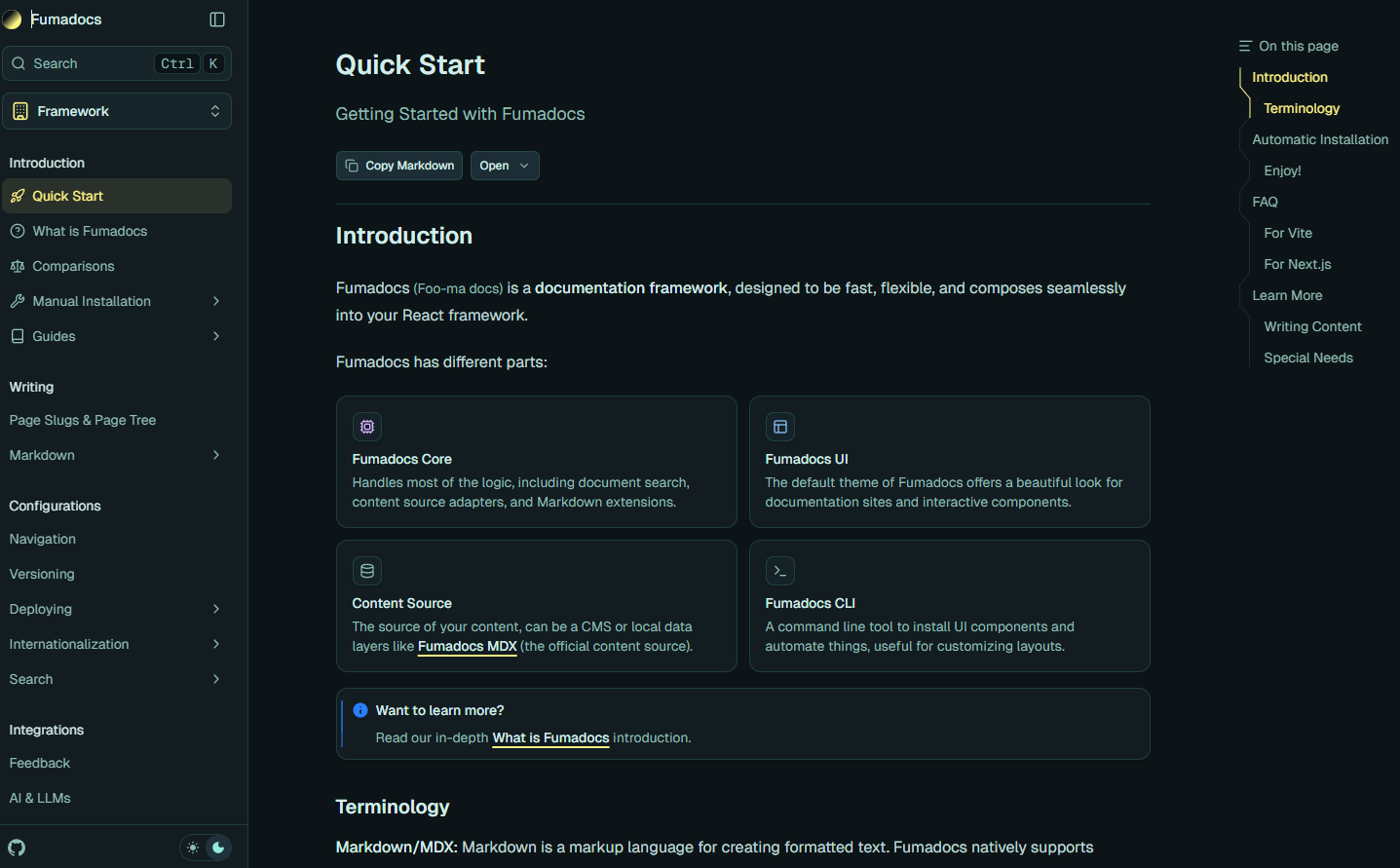
Task: Jump to Automatic Installation in page outline
Action: click(1320, 139)
